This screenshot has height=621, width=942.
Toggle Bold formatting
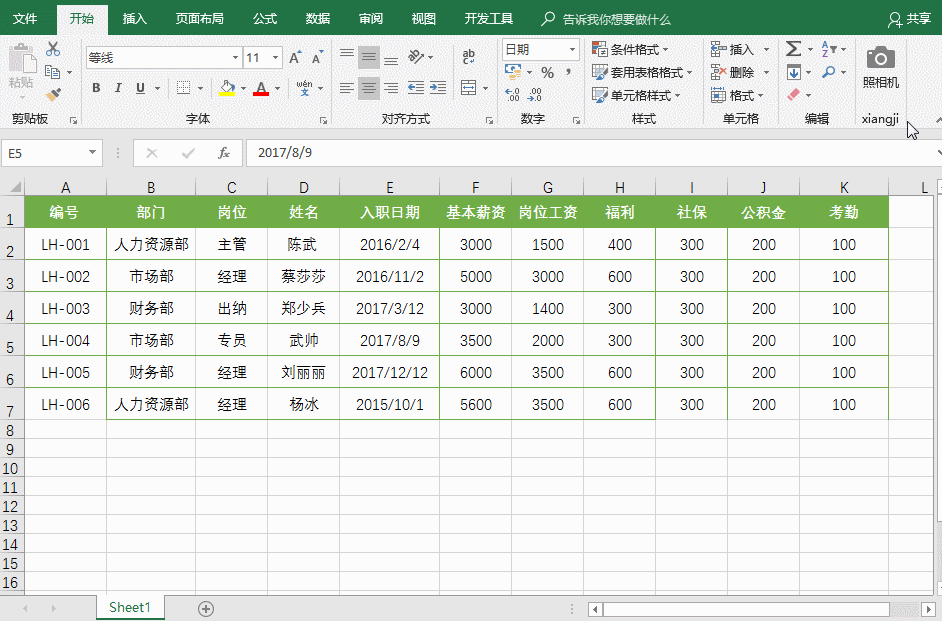pos(96,88)
